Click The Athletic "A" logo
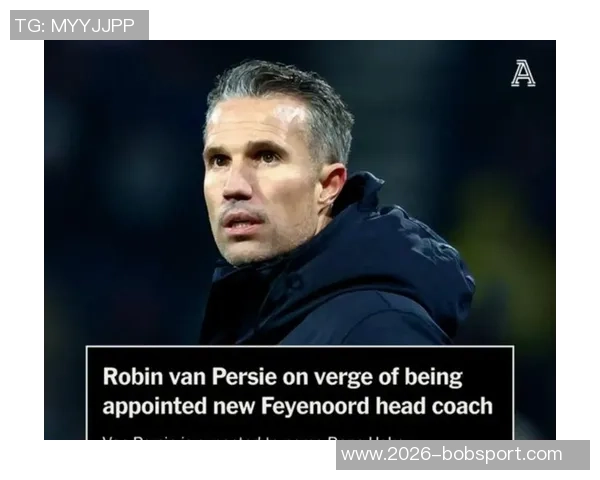This screenshot has width=600, height=480. pyautogui.click(x=523, y=73)
